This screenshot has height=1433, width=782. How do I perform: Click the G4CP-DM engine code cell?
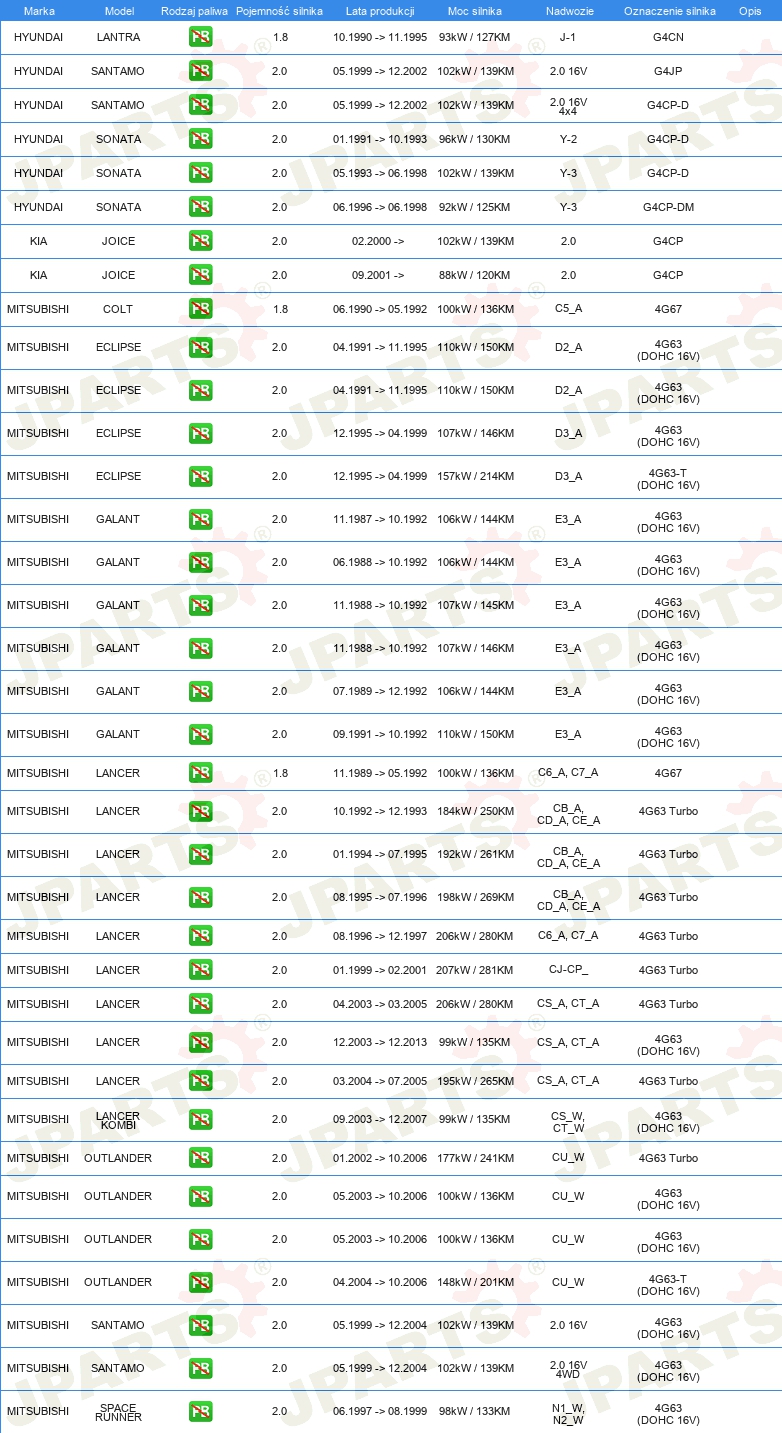tap(668, 207)
